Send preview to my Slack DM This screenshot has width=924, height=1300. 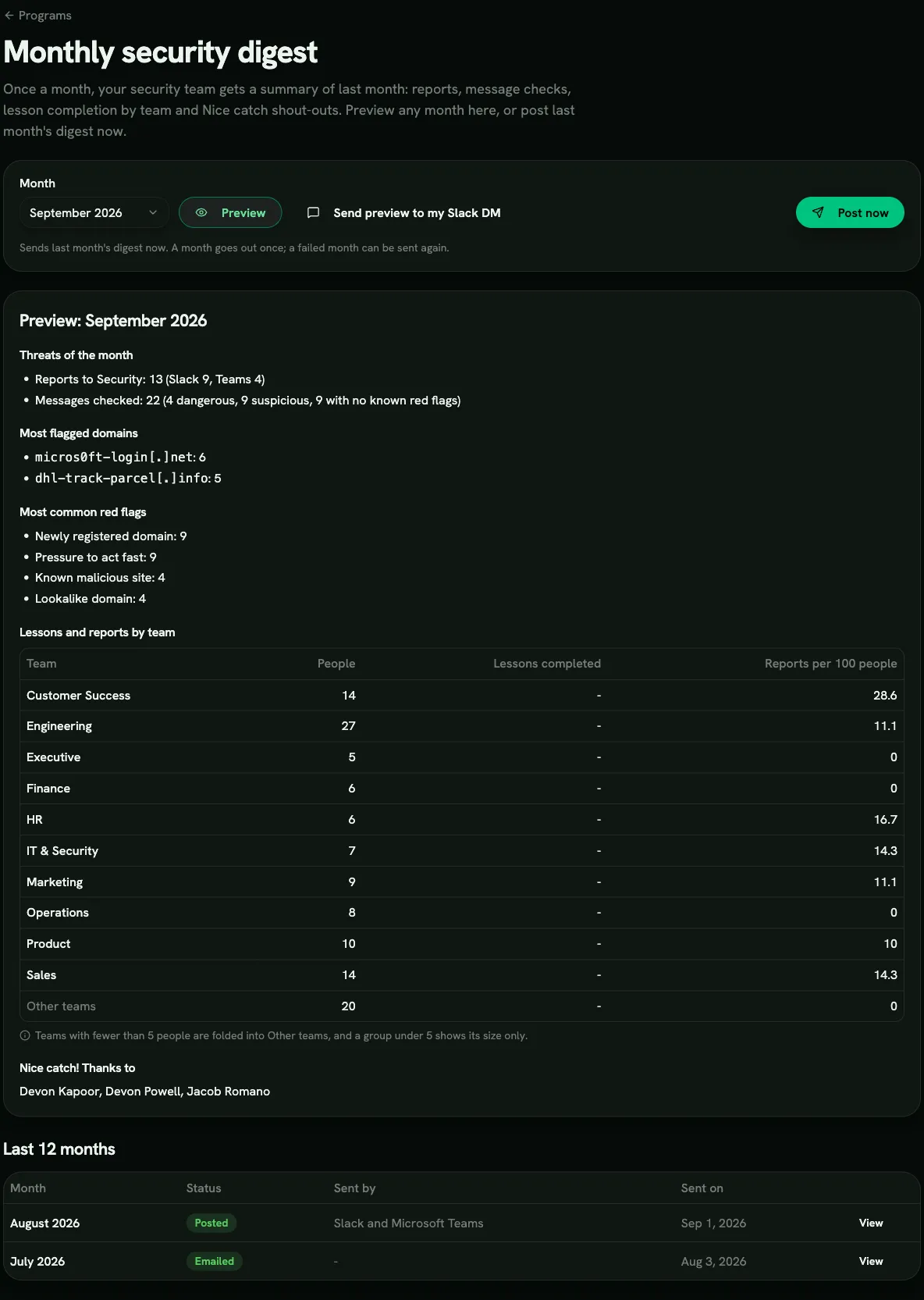click(x=403, y=212)
